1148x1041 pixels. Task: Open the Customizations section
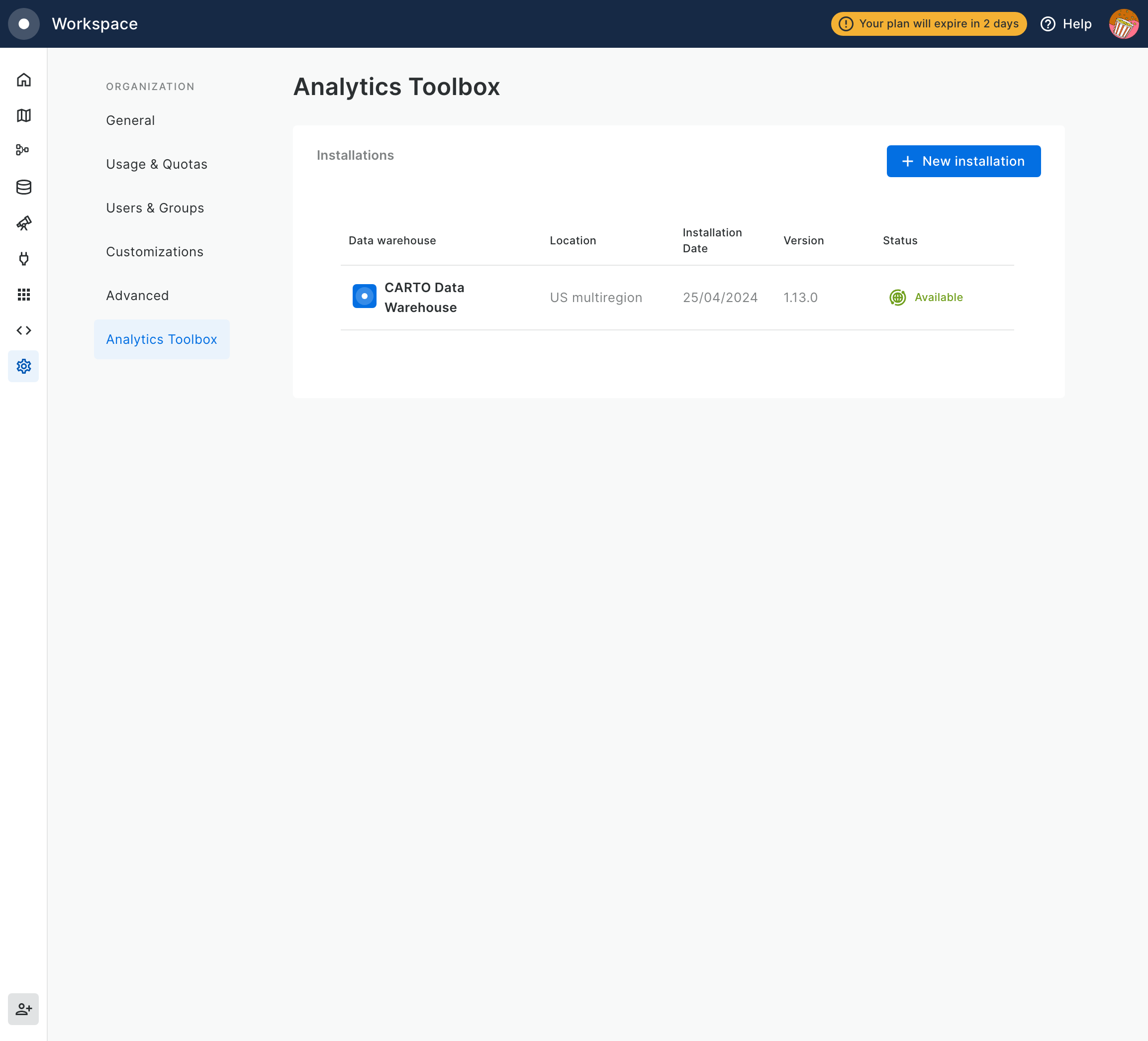point(155,252)
